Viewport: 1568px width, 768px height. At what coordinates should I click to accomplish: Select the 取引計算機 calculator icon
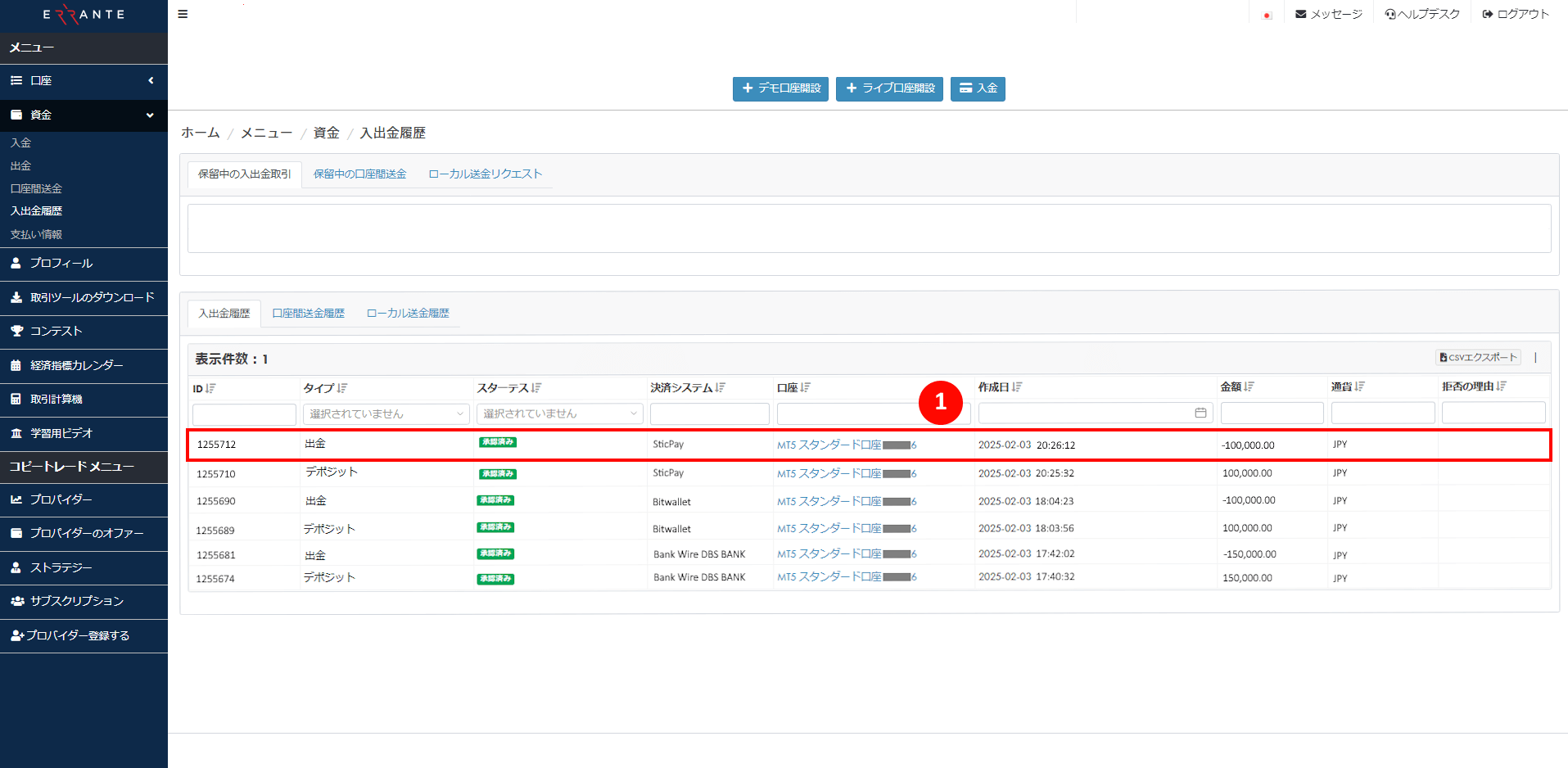tap(16, 400)
